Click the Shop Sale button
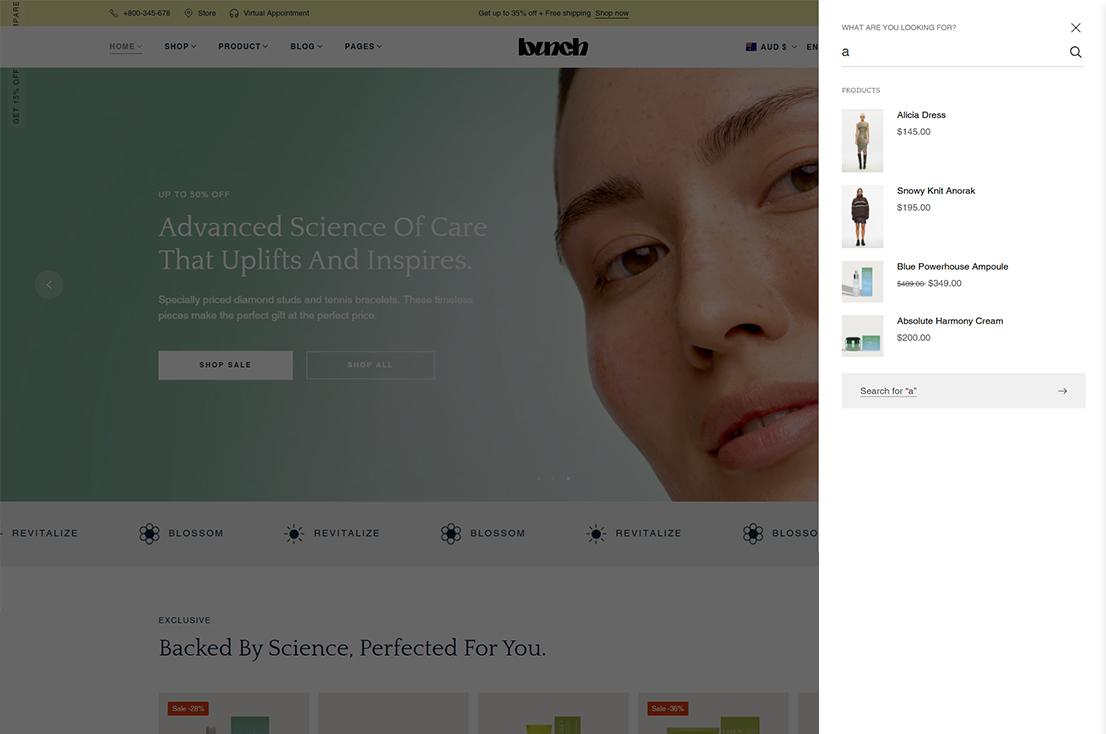Image resolution: width=1106 pixels, height=734 pixels. [225, 365]
